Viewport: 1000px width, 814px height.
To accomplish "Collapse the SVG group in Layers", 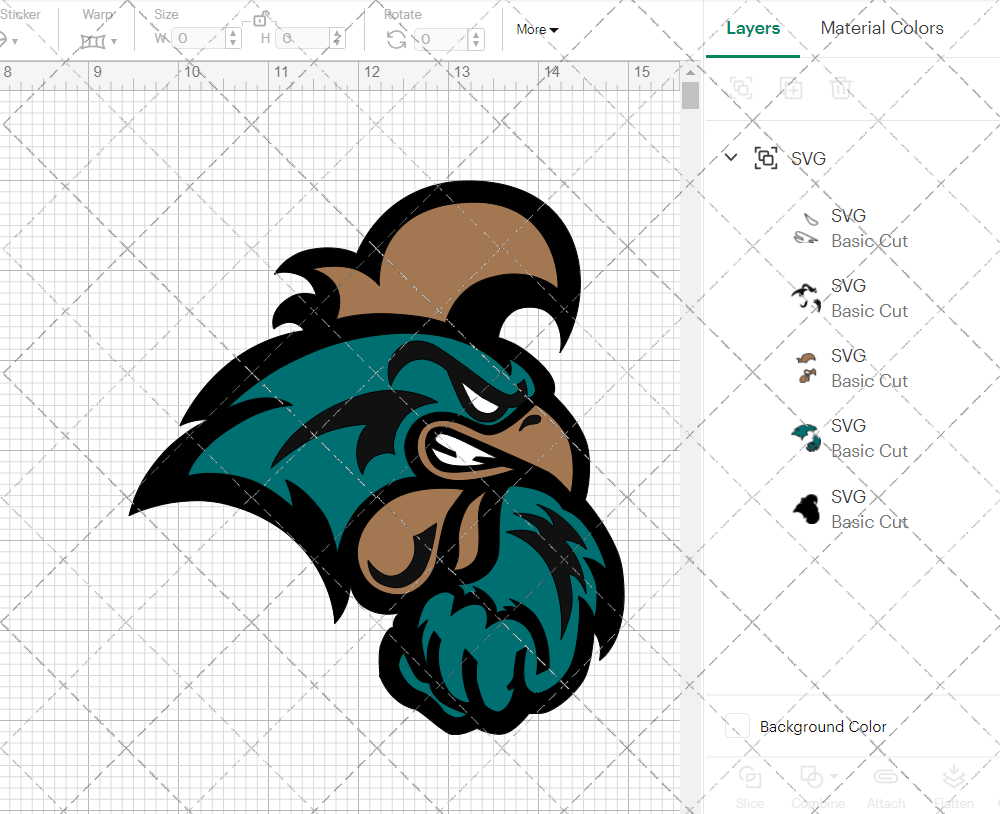I will [730, 157].
